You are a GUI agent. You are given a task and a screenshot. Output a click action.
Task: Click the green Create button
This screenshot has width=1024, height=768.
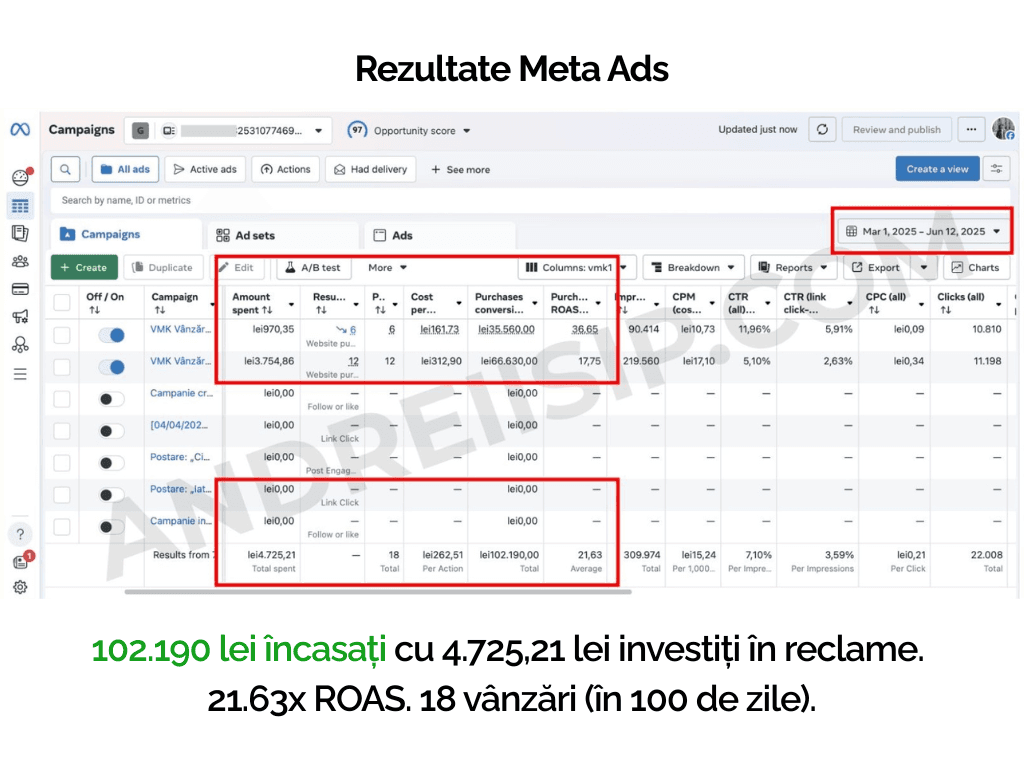coord(84,267)
